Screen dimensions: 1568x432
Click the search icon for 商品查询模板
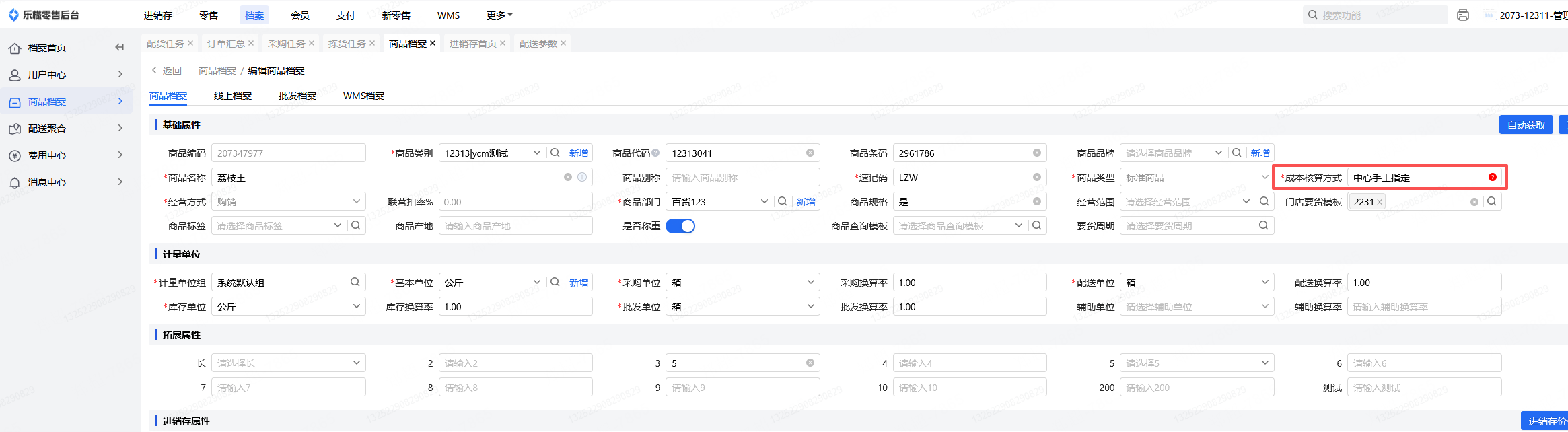coord(1037,225)
